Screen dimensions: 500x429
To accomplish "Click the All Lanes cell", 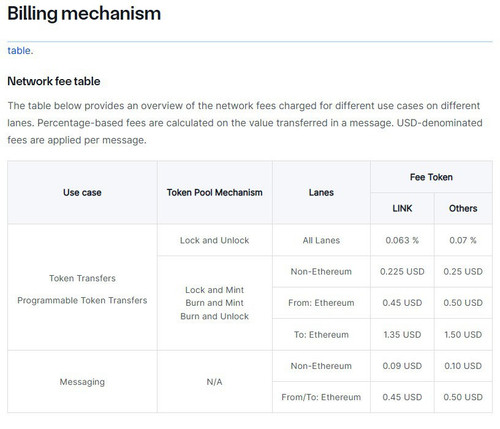I will tap(321, 240).
